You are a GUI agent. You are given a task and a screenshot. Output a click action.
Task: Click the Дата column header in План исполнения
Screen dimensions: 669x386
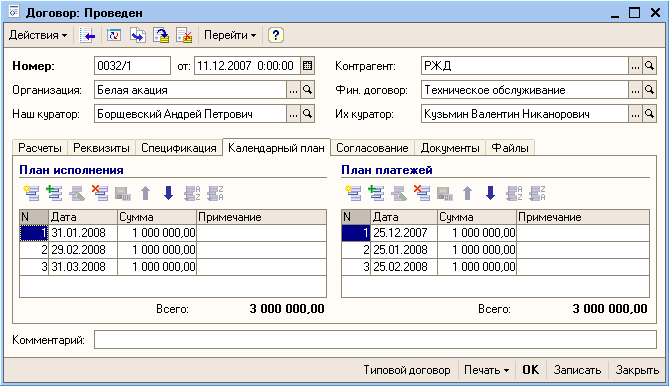(x=83, y=217)
